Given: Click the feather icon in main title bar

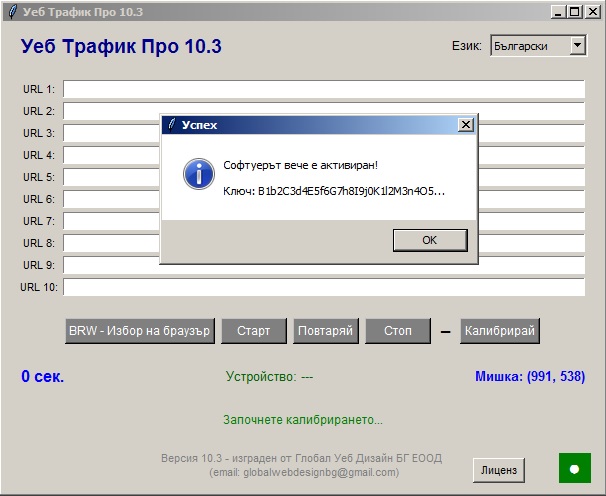Looking at the screenshot, I should click(x=13, y=12).
